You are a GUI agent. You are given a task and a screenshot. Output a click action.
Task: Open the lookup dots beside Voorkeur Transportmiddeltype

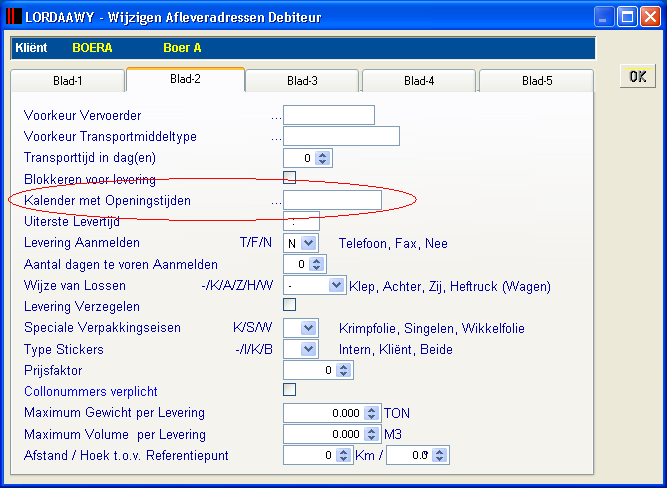pyautogui.click(x=276, y=138)
